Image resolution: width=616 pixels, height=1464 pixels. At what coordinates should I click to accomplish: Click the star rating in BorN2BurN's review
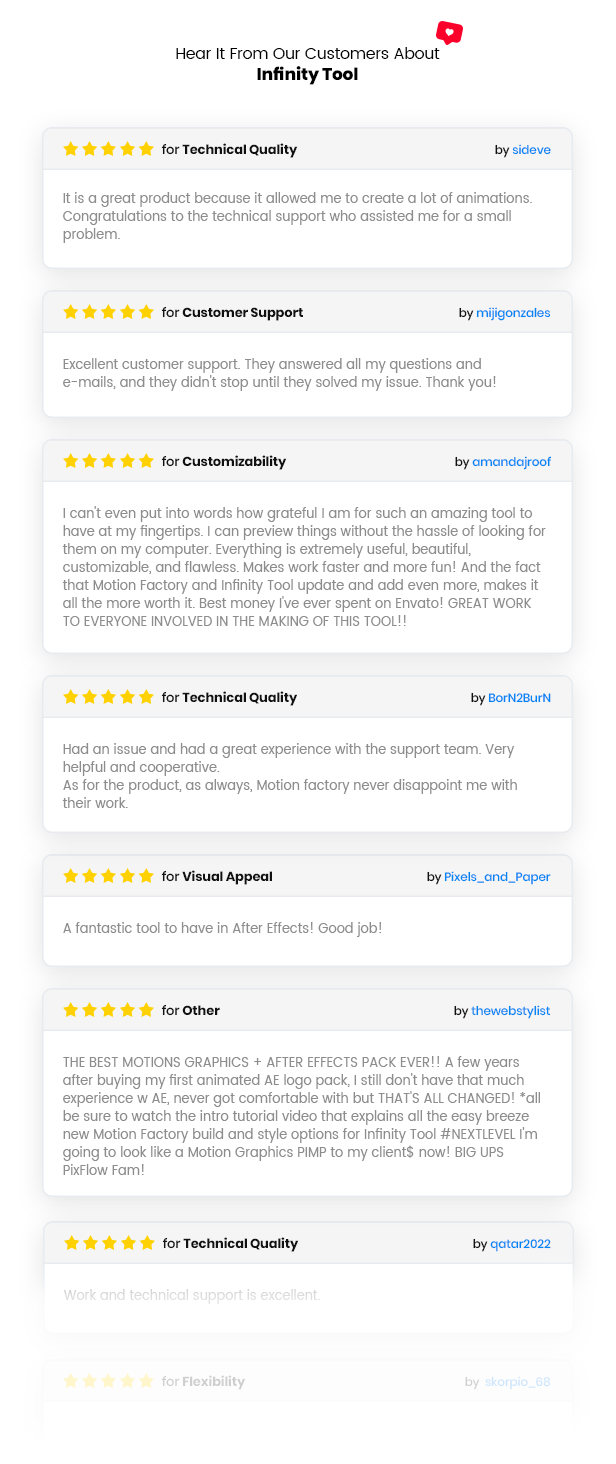[x=109, y=697]
